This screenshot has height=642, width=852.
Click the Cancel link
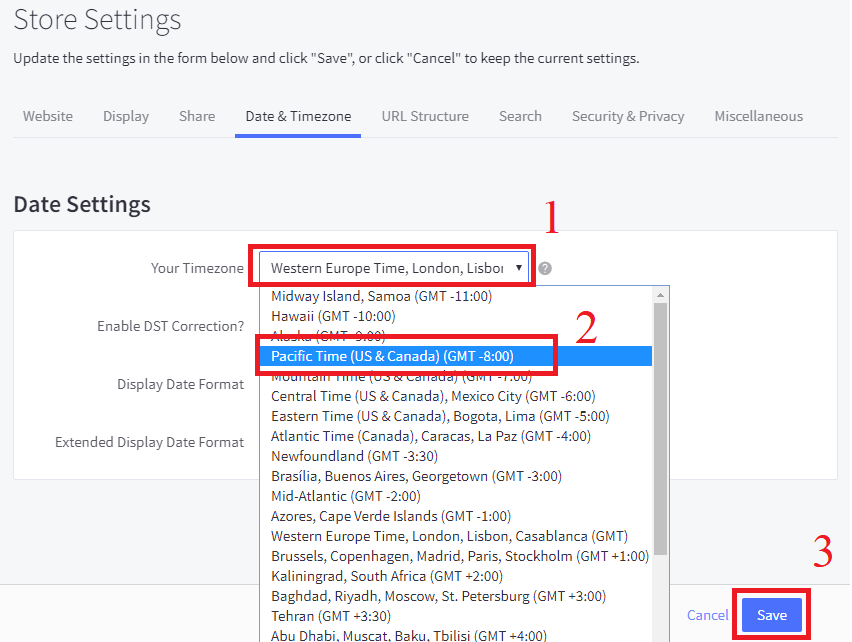[707, 615]
